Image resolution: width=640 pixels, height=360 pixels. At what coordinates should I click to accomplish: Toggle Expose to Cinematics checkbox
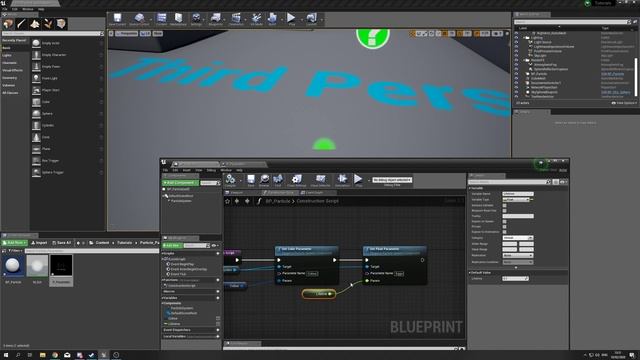504,232
